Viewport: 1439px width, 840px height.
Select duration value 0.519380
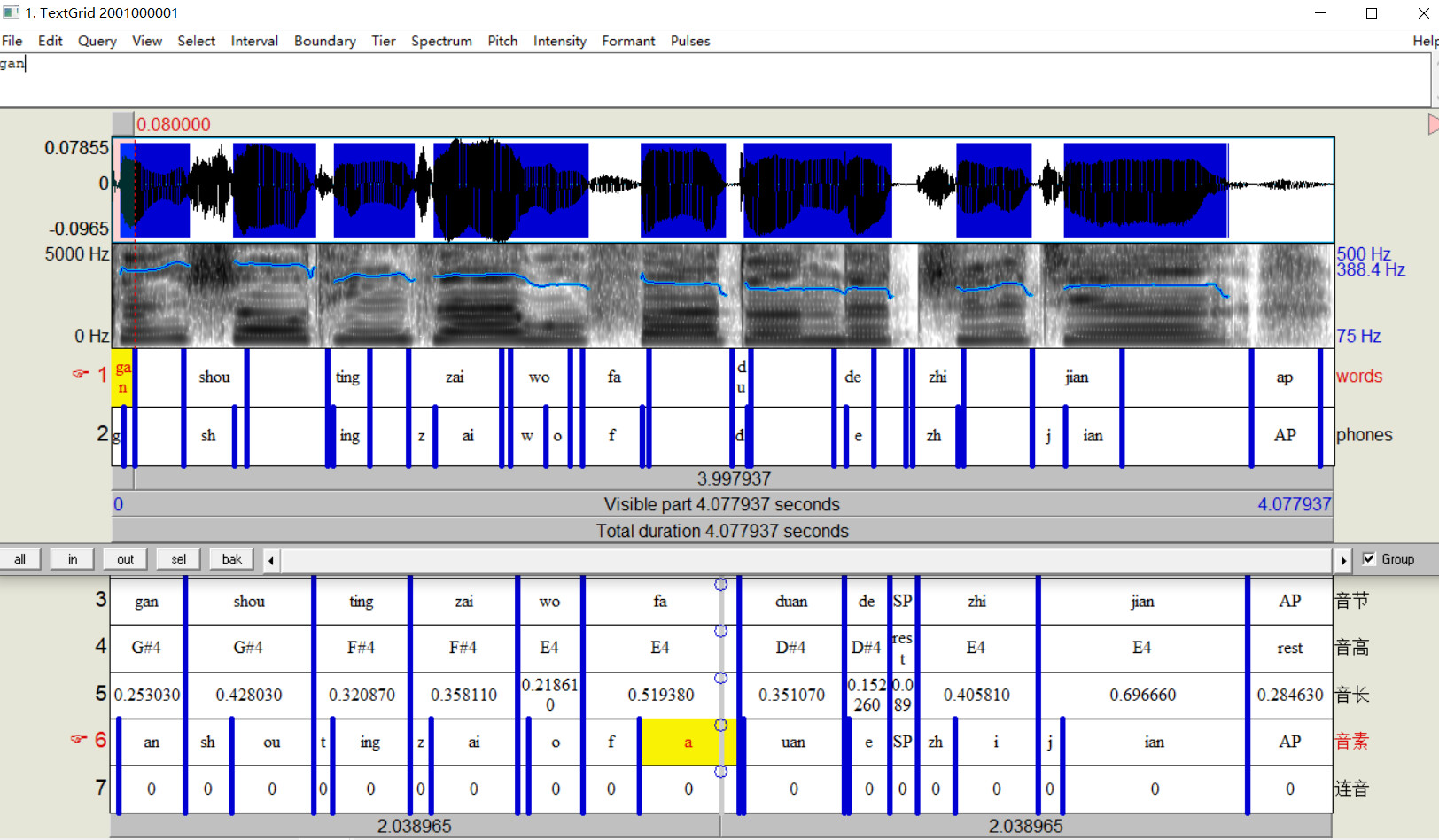pyautogui.click(x=661, y=696)
